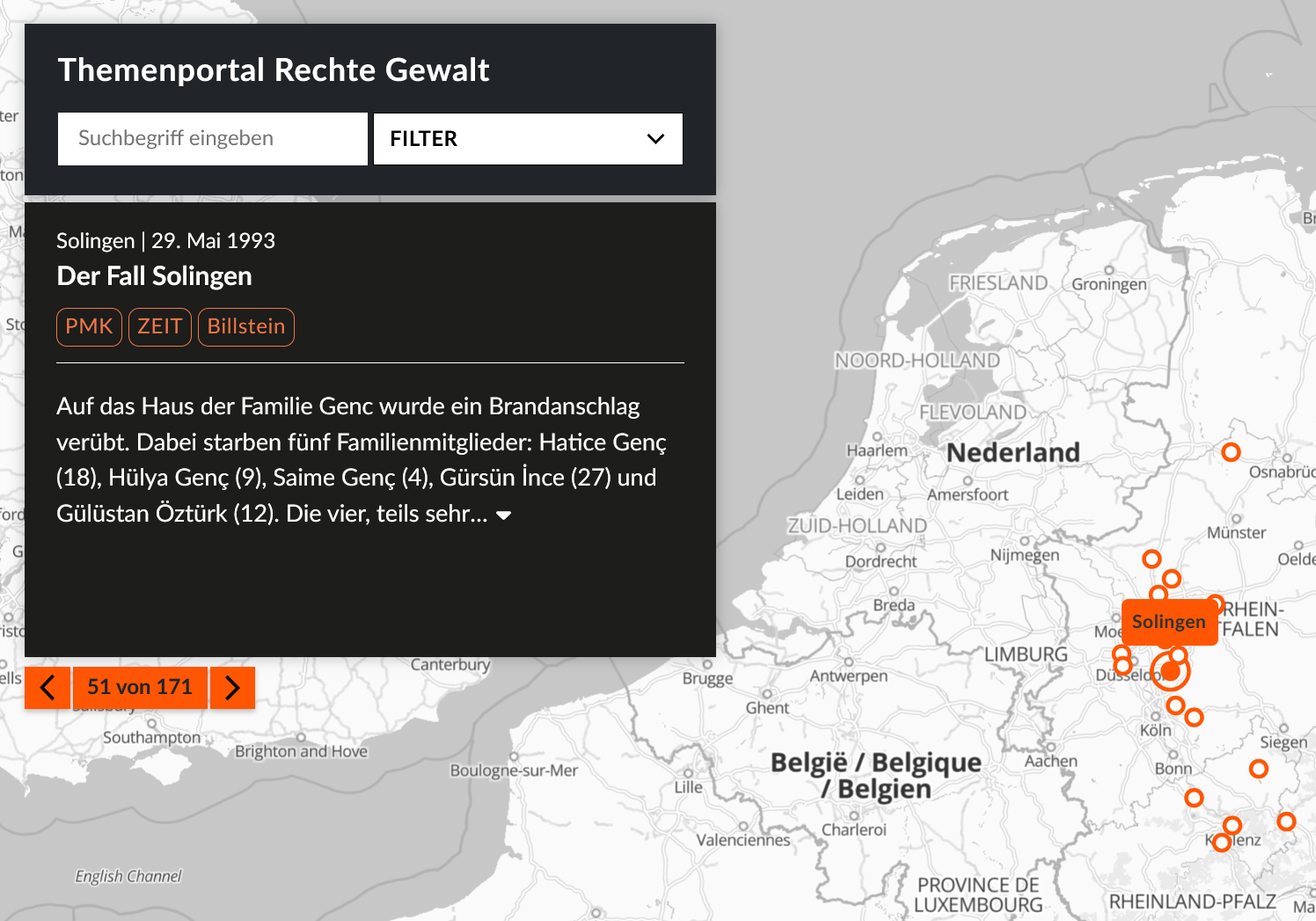The width and height of the screenshot is (1316, 921).
Task: Select the map marker south of Siegen
Action: click(x=1259, y=769)
